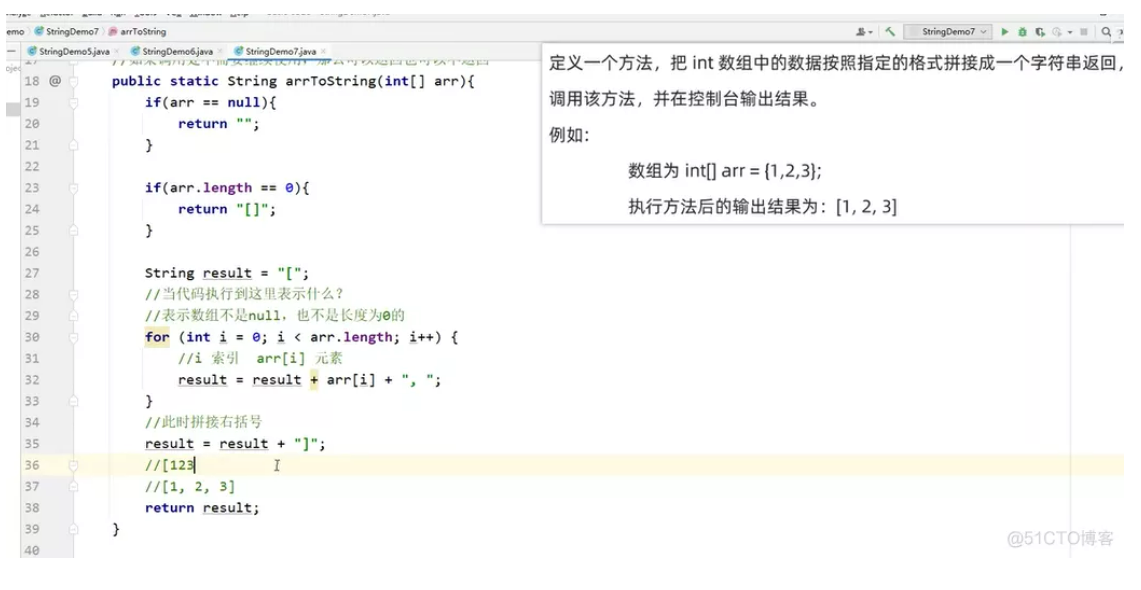Open Search Everywhere with the magnifier icon
Image resolution: width=1141 pixels, height=590 pixels.
(x=1107, y=31)
